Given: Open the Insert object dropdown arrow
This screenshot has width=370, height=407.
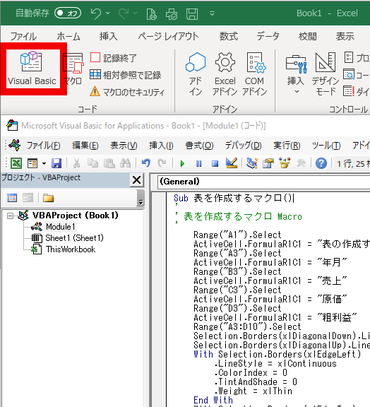Looking at the screenshot, I should (x=44, y=163).
